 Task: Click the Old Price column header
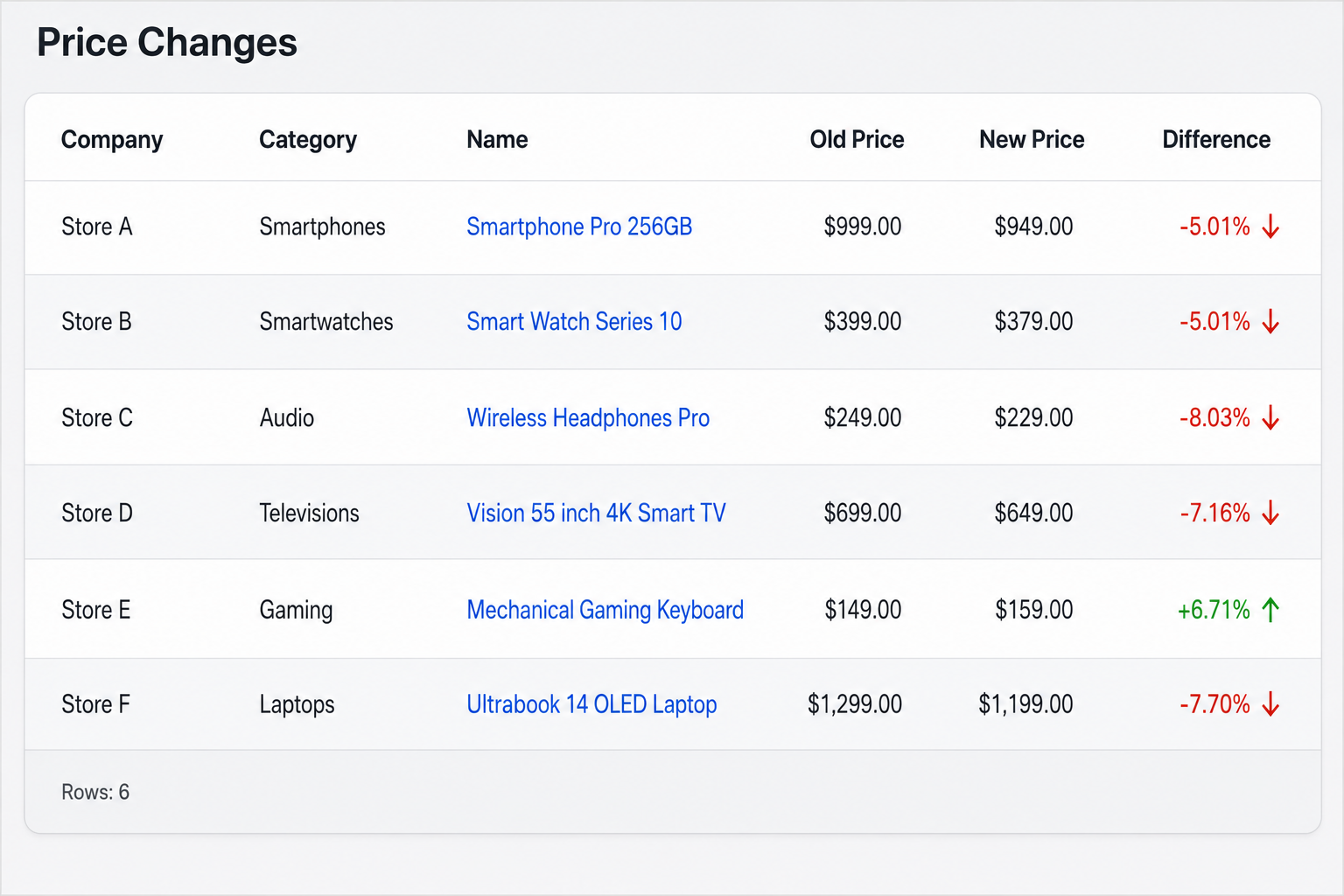tap(857, 139)
